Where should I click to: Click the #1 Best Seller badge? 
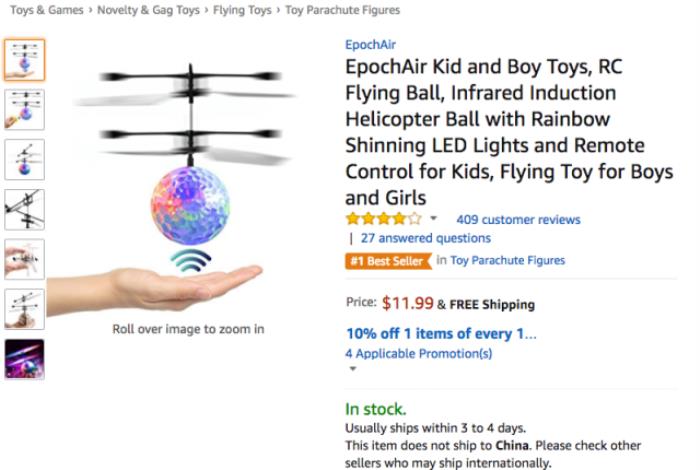(x=388, y=261)
